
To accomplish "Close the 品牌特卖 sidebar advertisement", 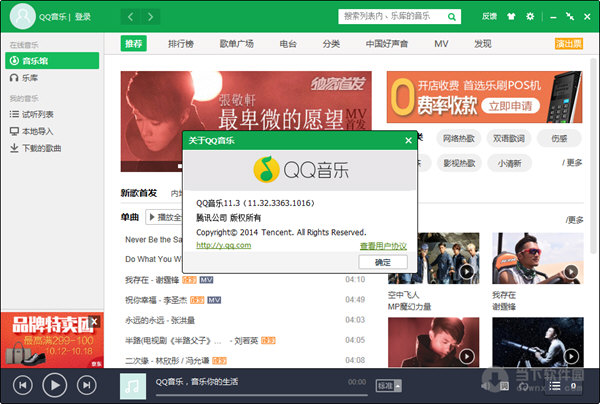I will point(94,321).
